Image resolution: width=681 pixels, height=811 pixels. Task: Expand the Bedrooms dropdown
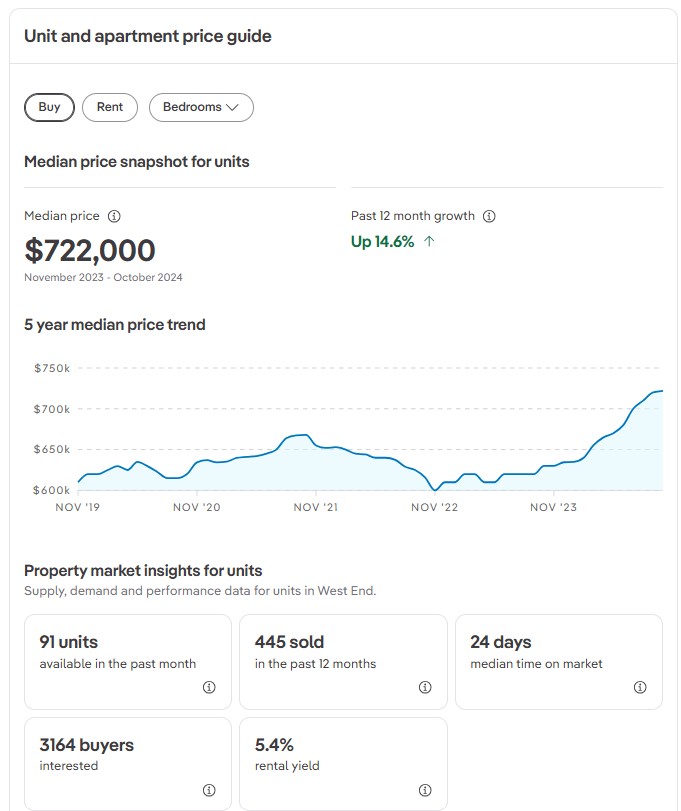tap(200, 107)
